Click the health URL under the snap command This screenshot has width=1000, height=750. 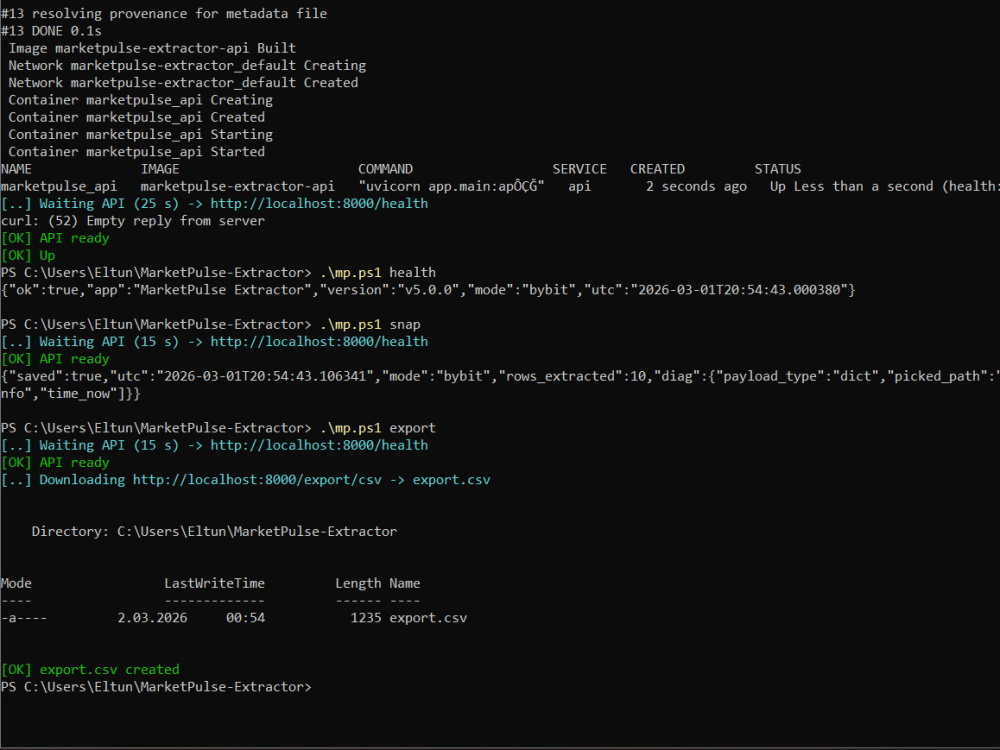click(319, 342)
